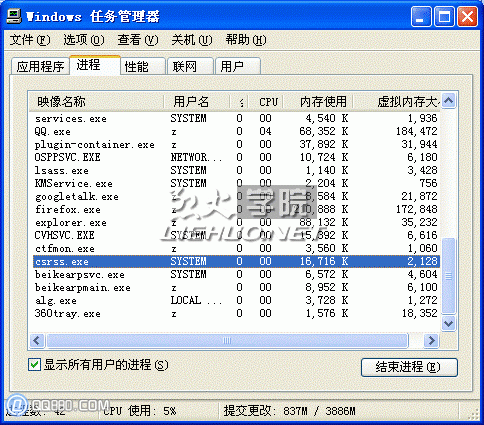Click NETWOR... user name cell
This screenshot has height=425, width=484.
196,157
